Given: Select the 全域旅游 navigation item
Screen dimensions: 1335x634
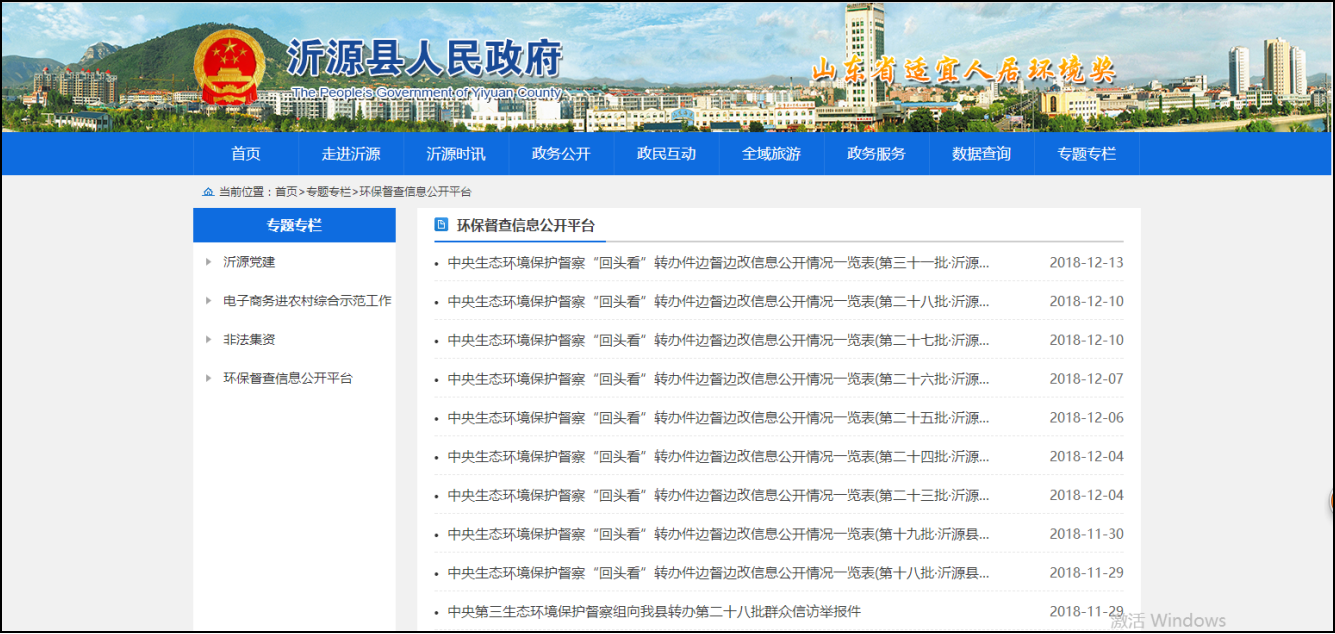Looking at the screenshot, I should [x=771, y=154].
